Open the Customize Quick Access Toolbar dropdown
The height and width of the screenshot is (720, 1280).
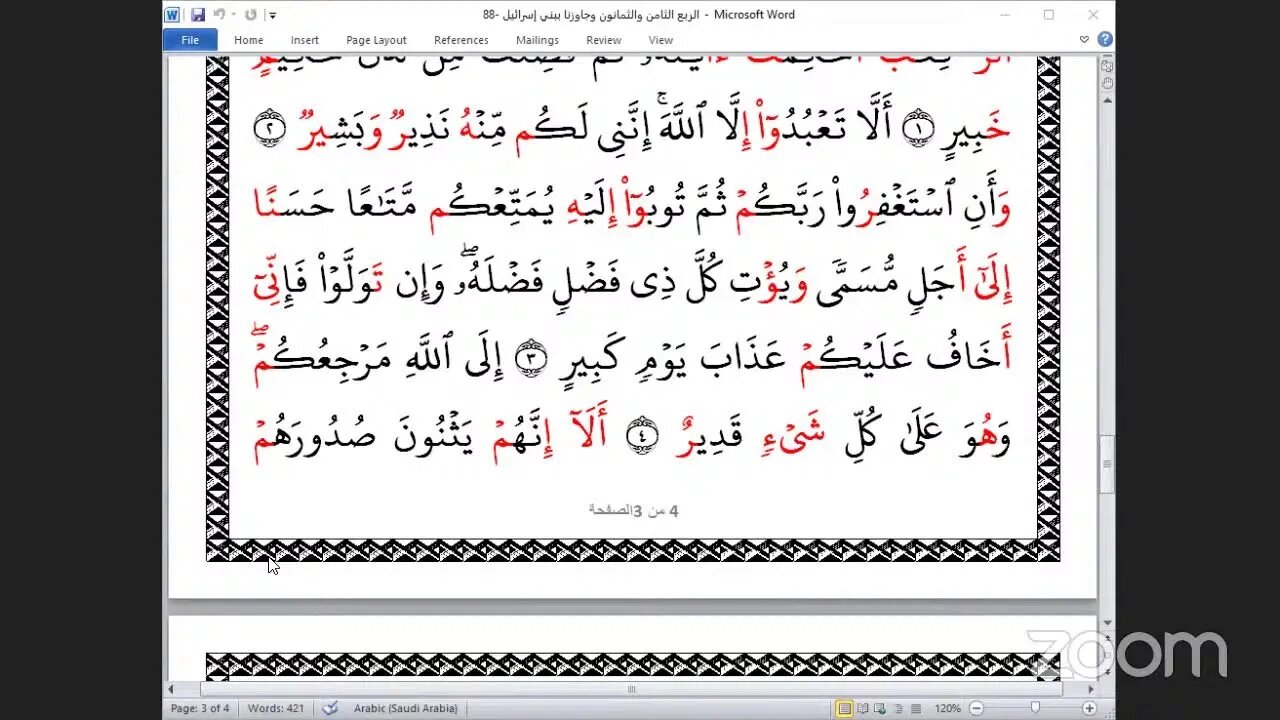[273, 16]
